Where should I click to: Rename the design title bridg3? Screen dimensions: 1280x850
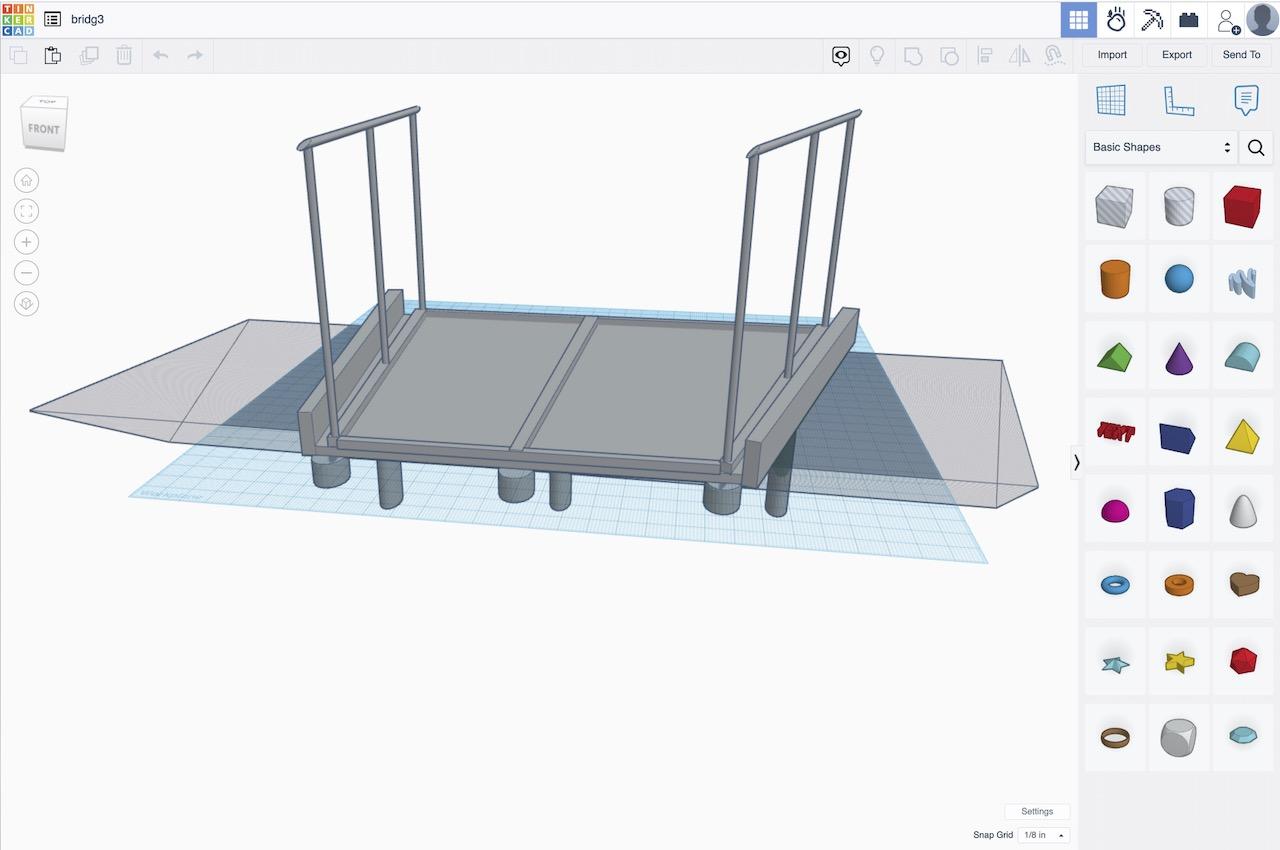pos(87,19)
